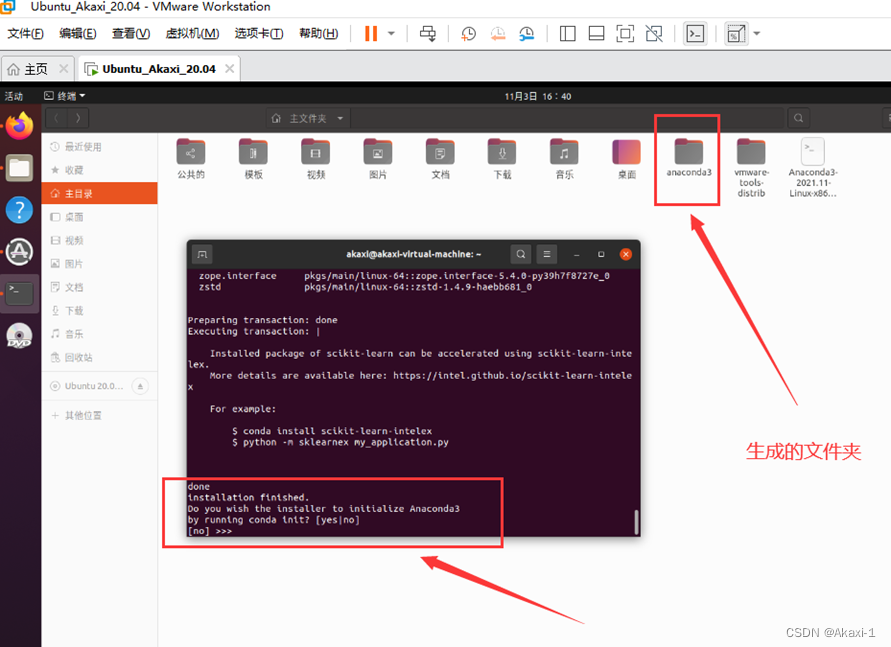Take a VM snapshot clock icon
The image size is (891, 647).
point(468,34)
